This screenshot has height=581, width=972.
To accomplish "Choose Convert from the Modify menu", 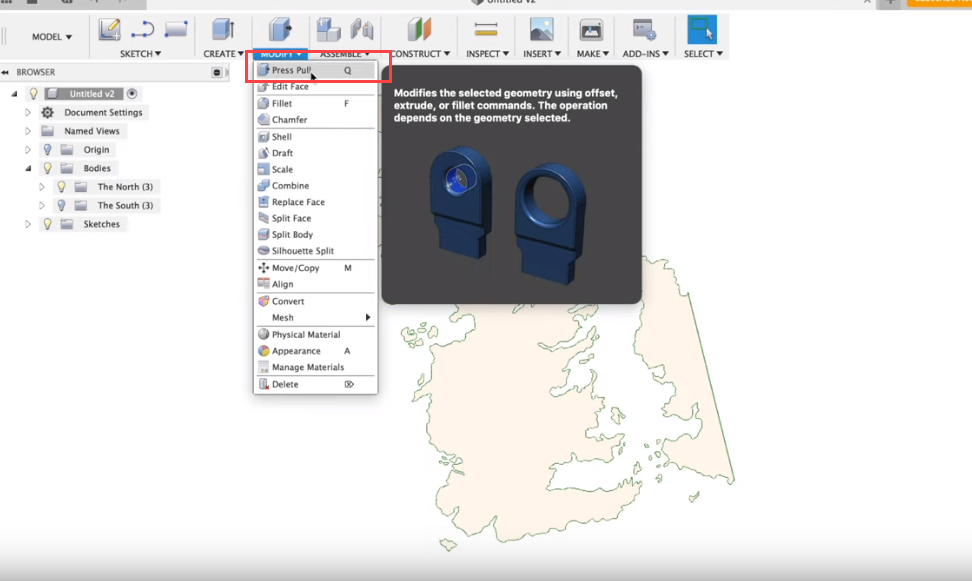I will pos(315,301).
